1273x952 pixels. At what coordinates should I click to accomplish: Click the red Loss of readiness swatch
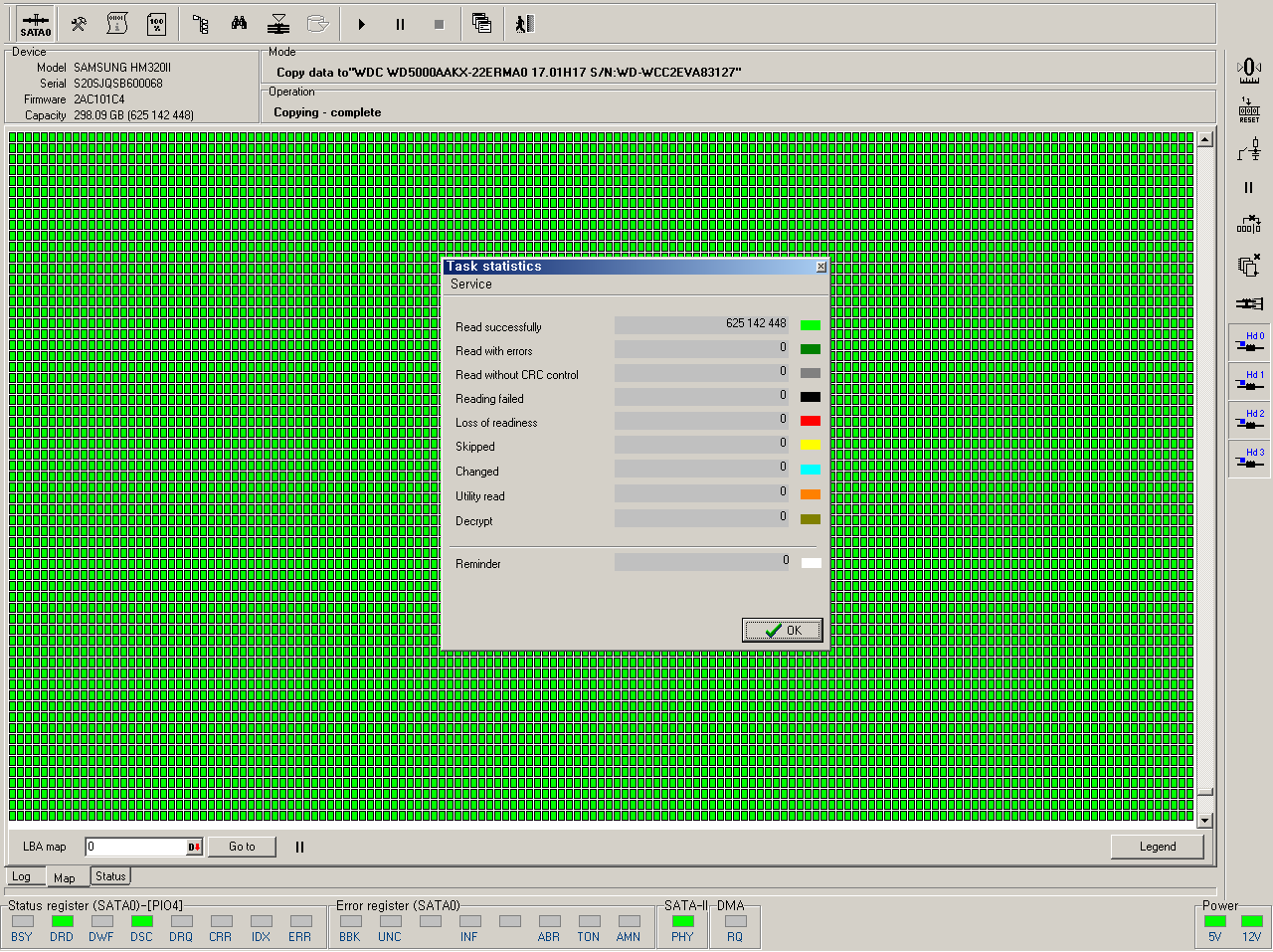[x=811, y=421]
